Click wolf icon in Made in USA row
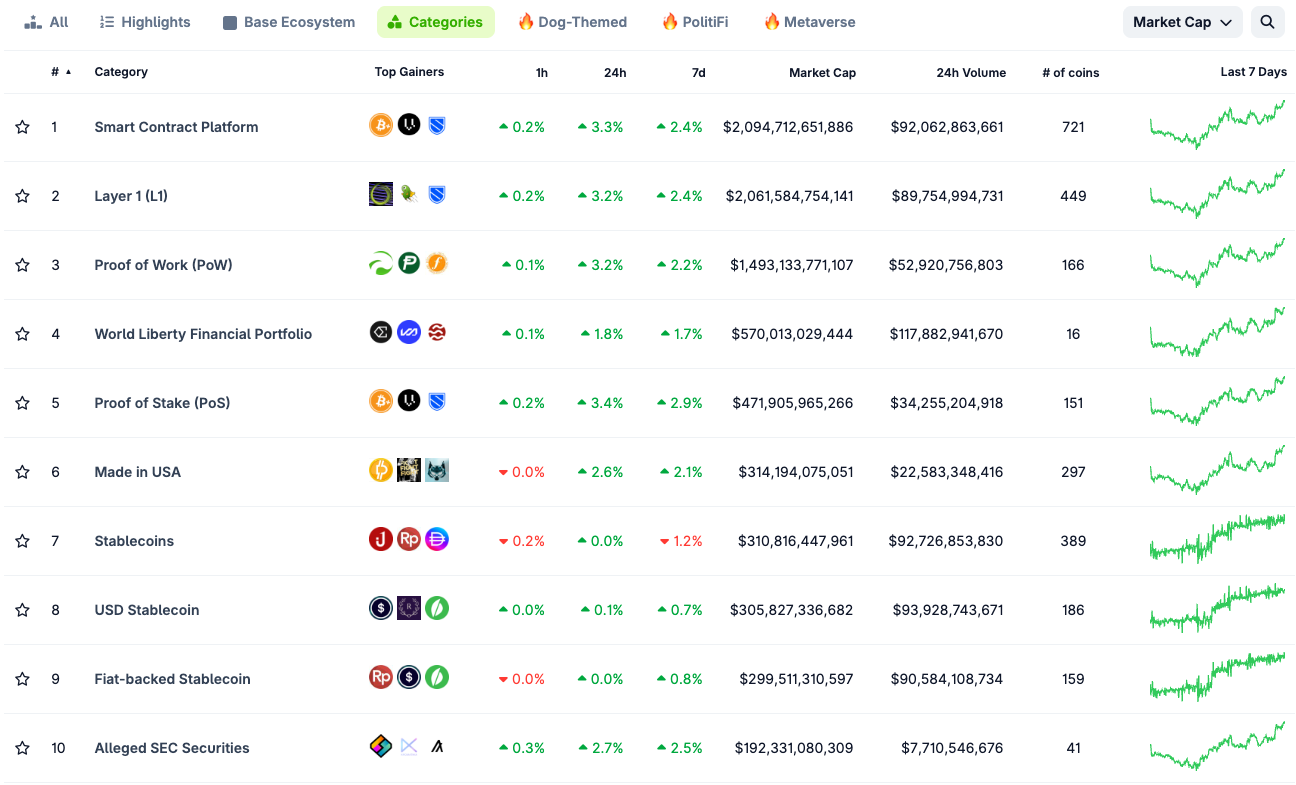The height and width of the screenshot is (785, 1296). (437, 470)
